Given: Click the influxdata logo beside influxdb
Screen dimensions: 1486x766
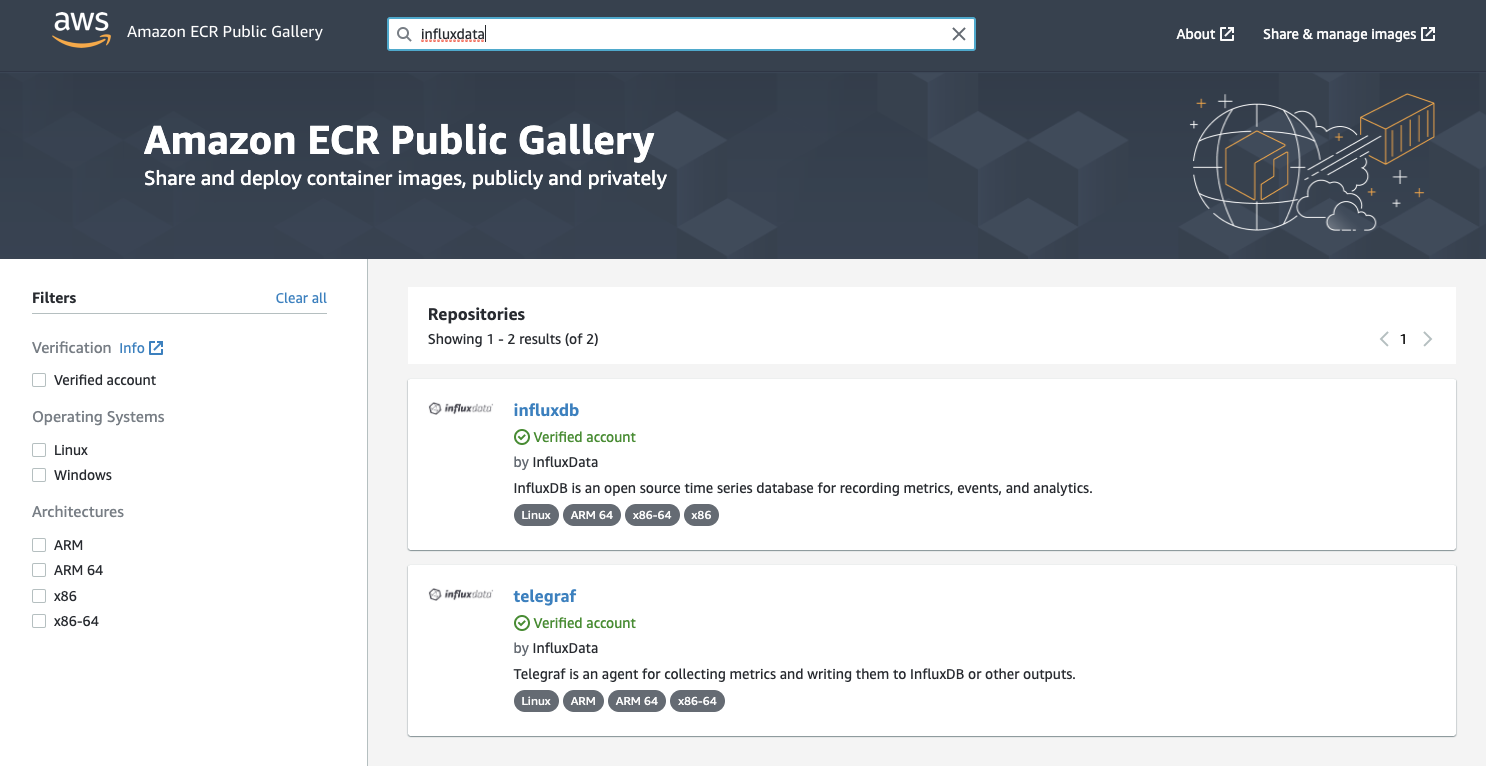Looking at the screenshot, I should 461,408.
